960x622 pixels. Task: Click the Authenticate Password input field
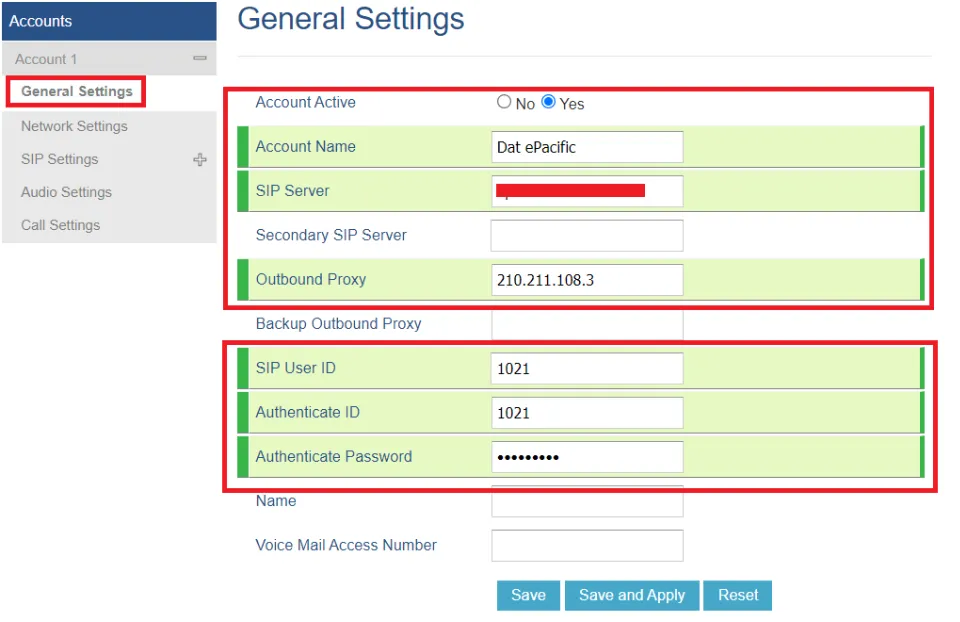click(587, 457)
